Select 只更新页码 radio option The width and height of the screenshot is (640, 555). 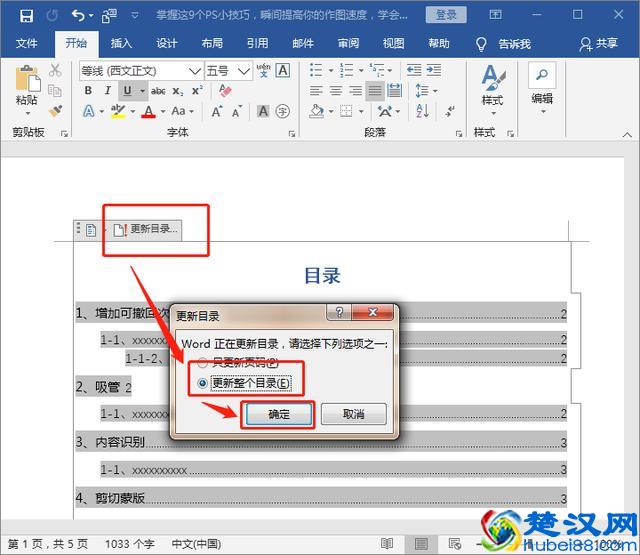point(202,362)
